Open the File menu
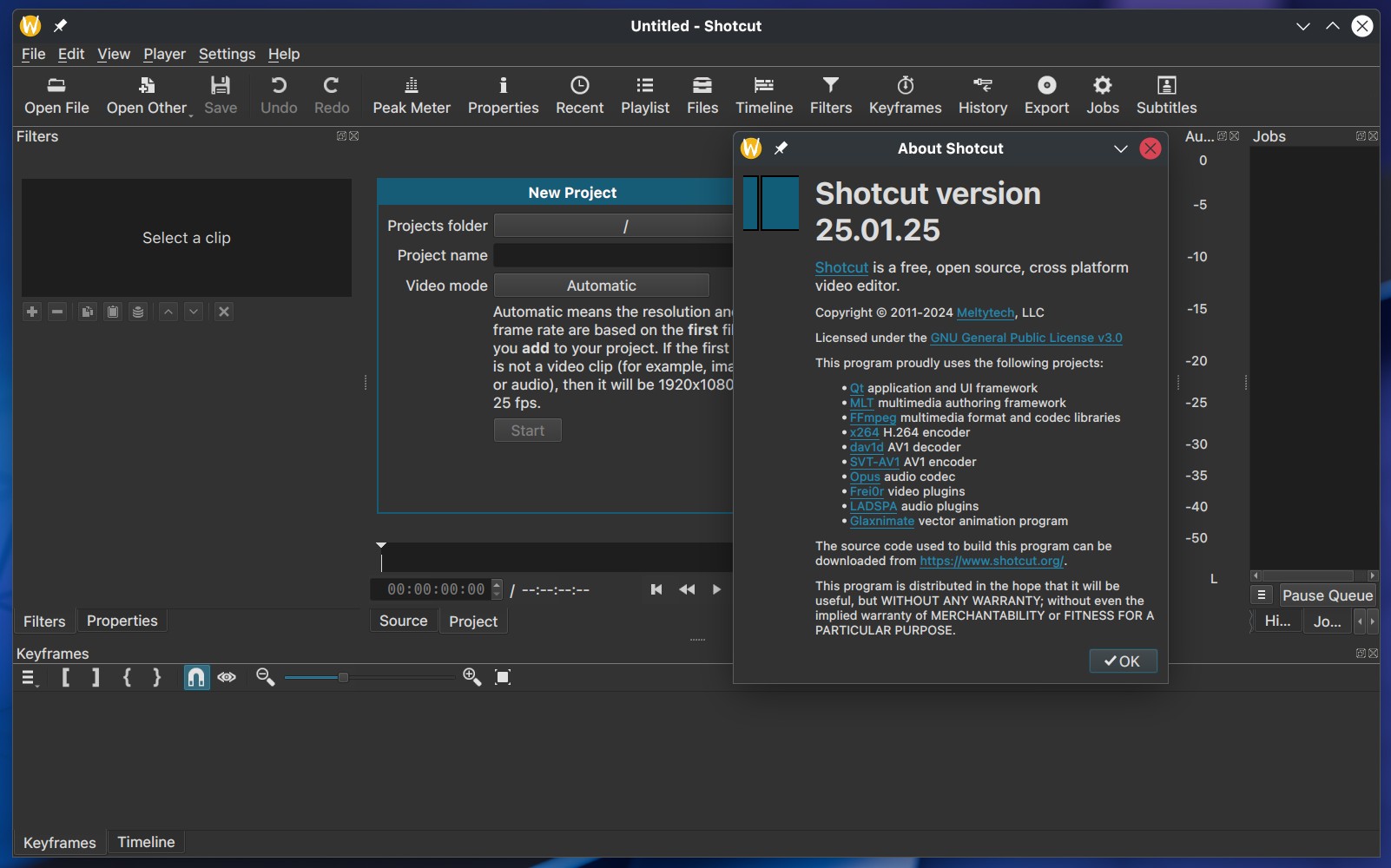The width and height of the screenshot is (1391, 868). (33, 54)
